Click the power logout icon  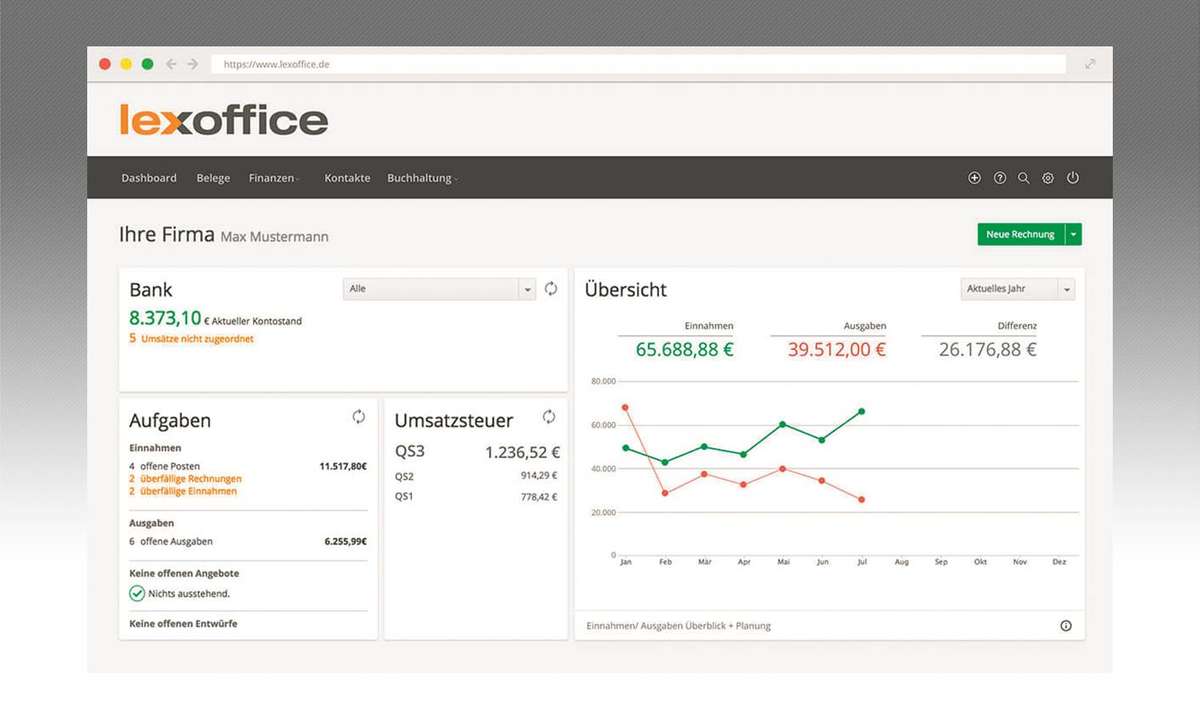(1073, 178)
